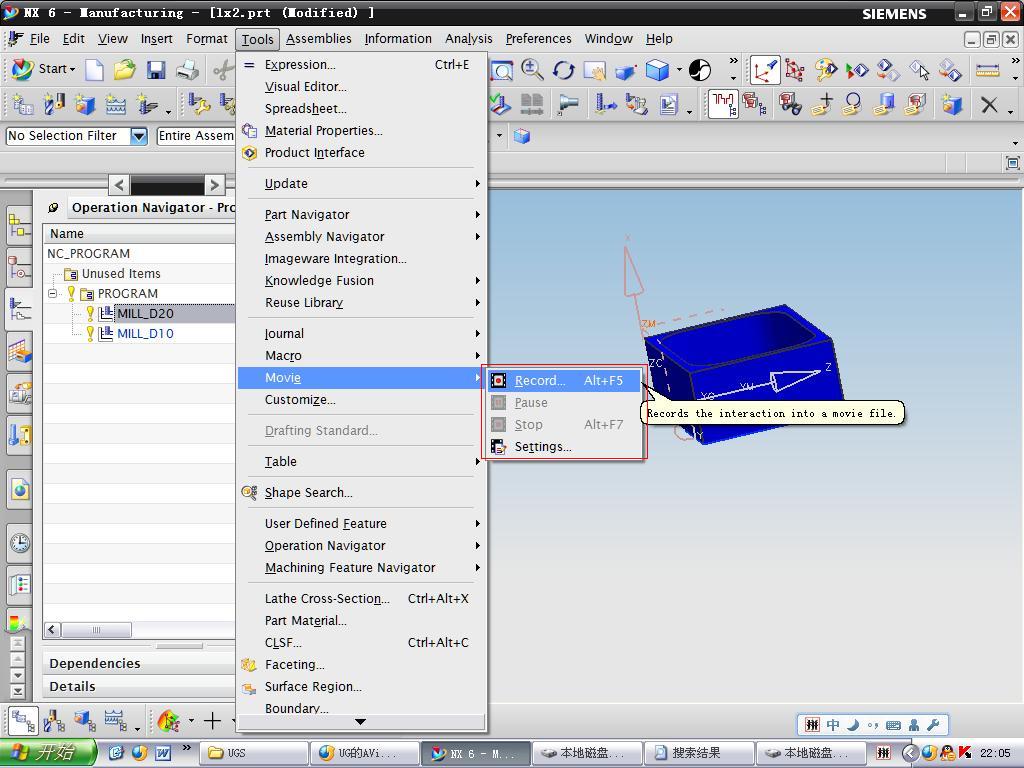The height and width of the screenshot is (768, 1024).
Task: Switch to 搜索结果 taskbar window
Action: (699, 753)
